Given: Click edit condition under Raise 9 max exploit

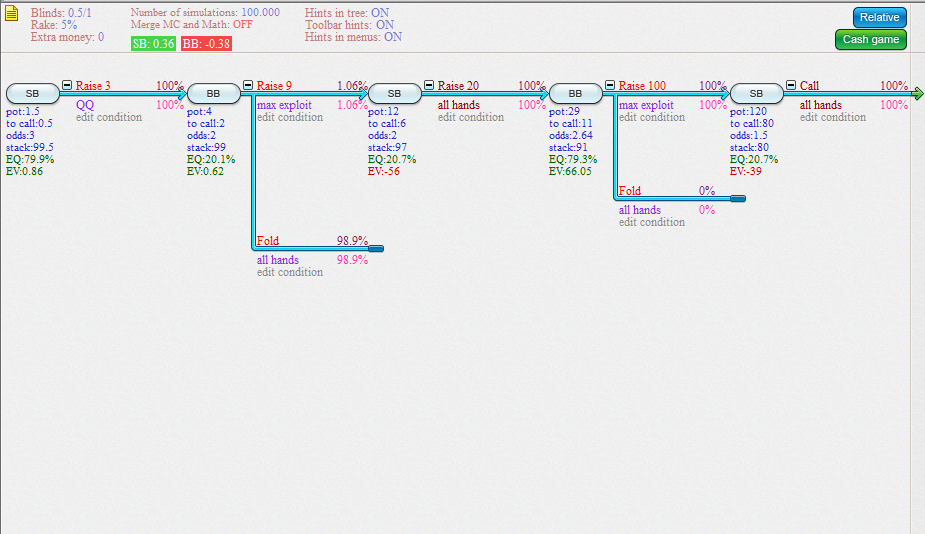Looking at the screenshot, I should [x=290, y=117].
